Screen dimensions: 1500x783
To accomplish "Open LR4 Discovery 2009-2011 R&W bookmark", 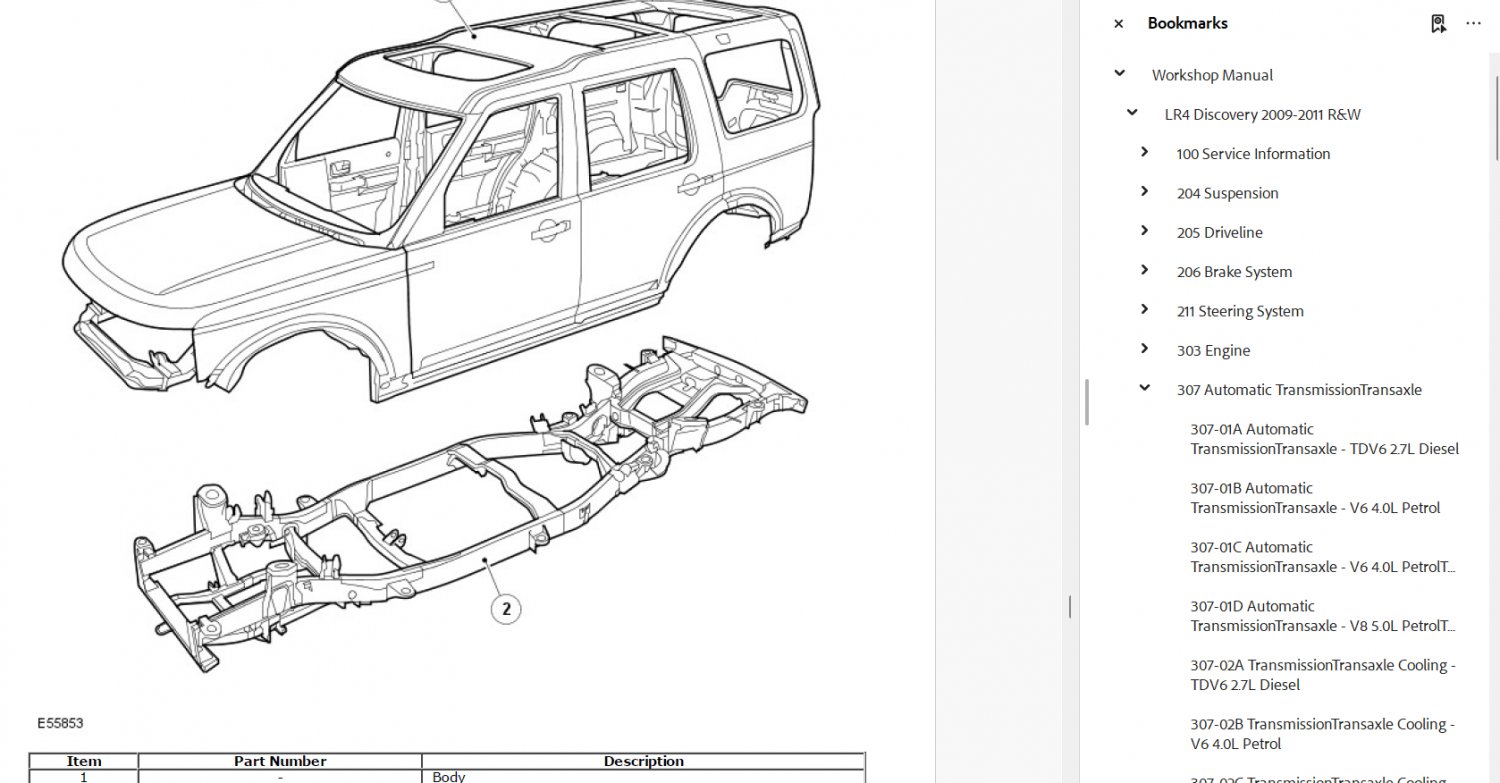I will pos(1262,114).
